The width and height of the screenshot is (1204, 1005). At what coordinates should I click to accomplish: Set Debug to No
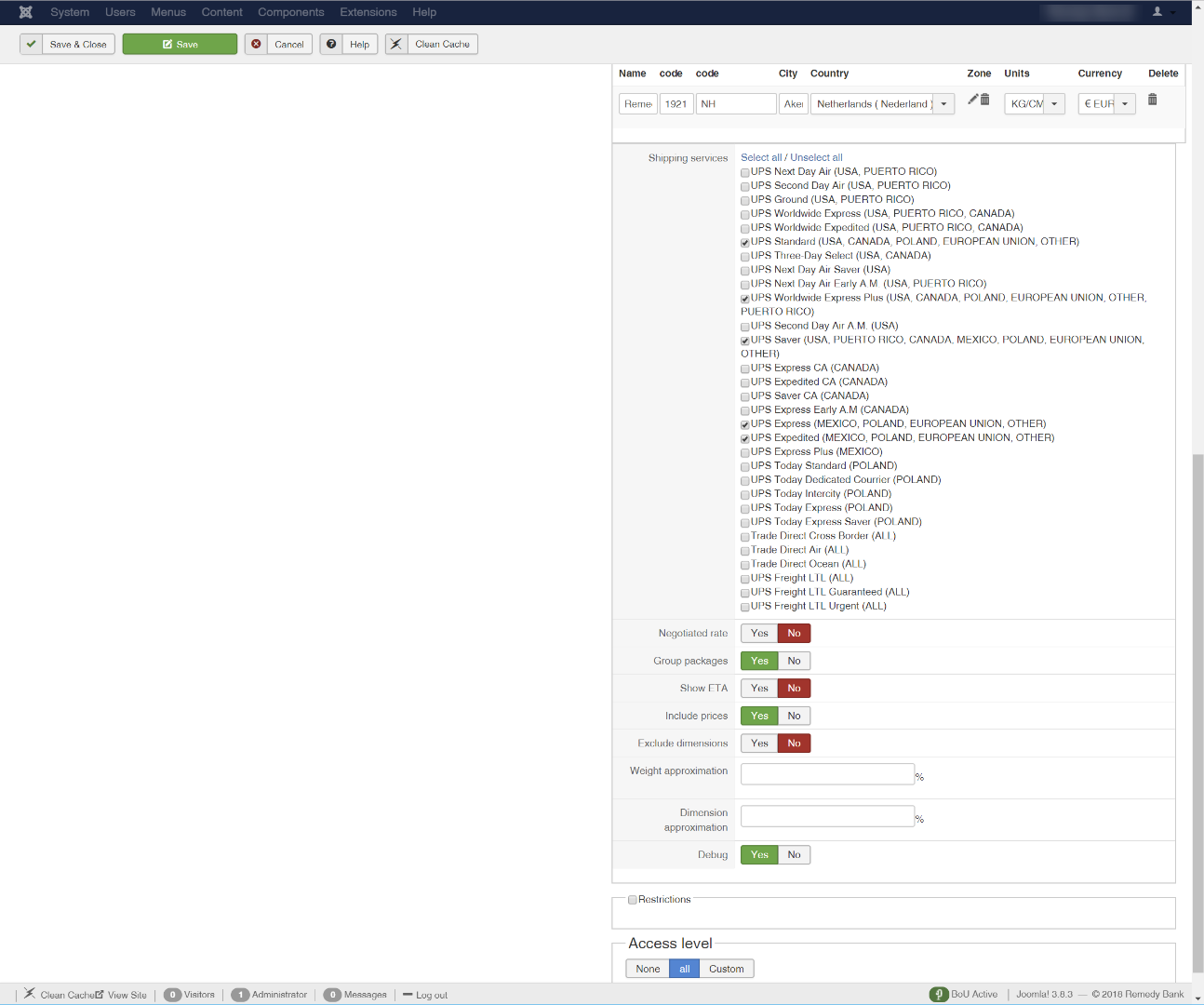pos(794,854)
